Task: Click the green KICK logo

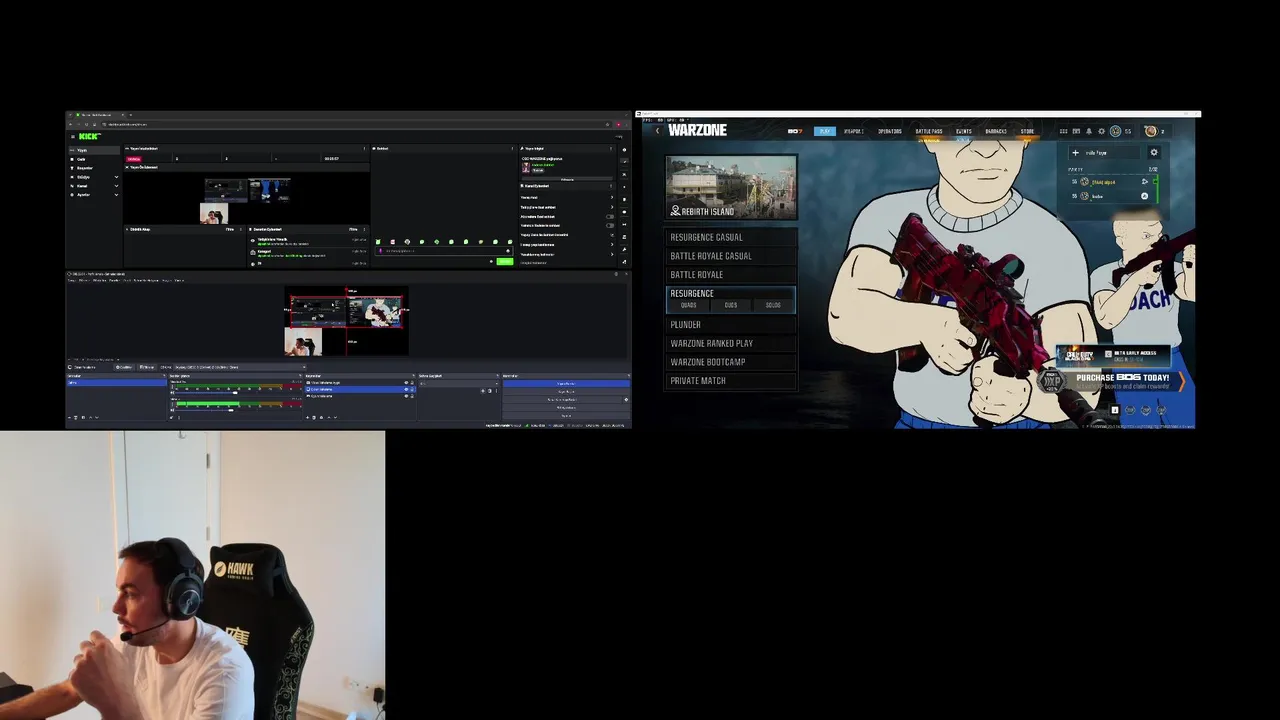Action: click(x=90, y=136)
